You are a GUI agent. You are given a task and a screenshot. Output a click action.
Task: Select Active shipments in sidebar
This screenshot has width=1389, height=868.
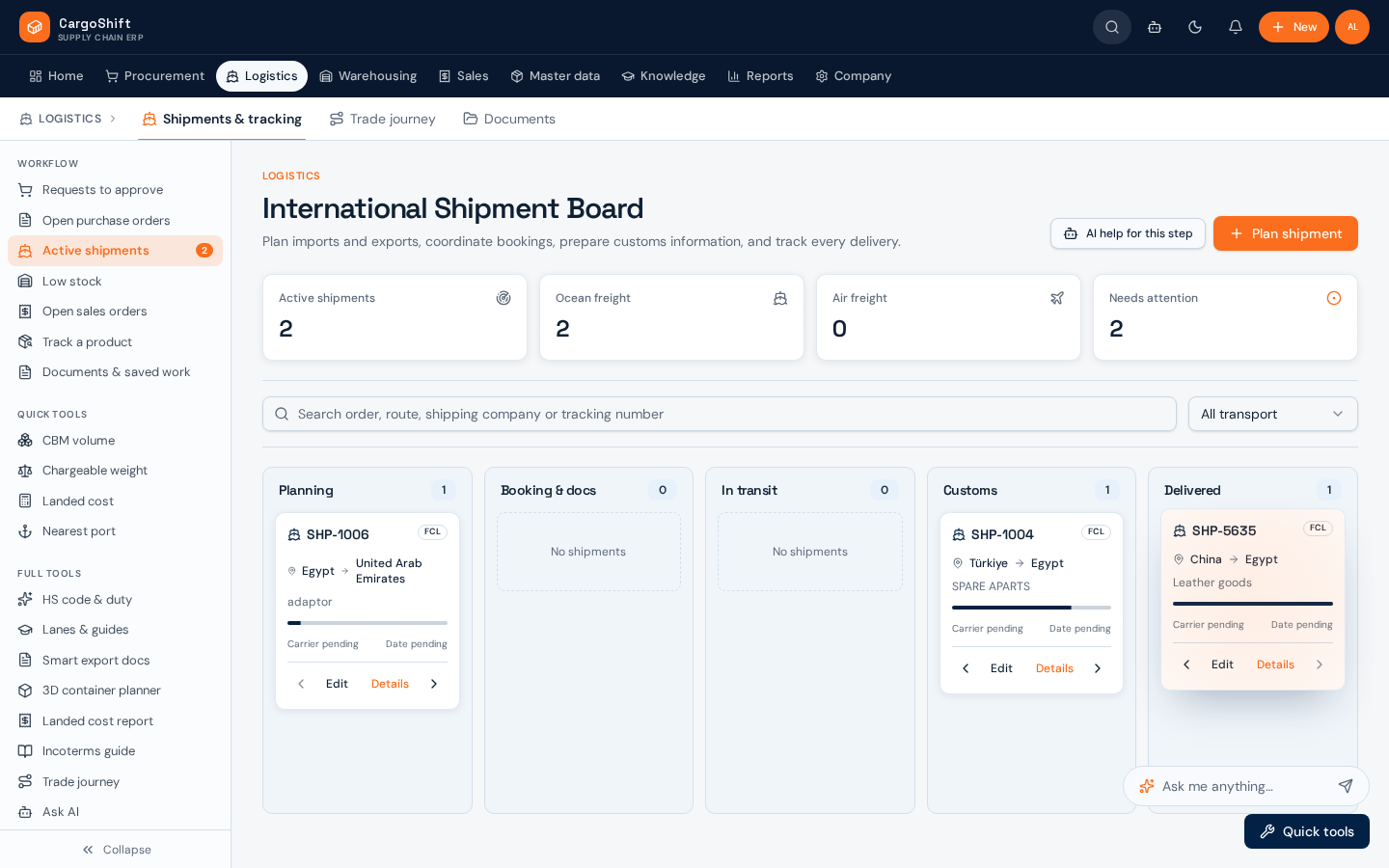coord(115,251)
